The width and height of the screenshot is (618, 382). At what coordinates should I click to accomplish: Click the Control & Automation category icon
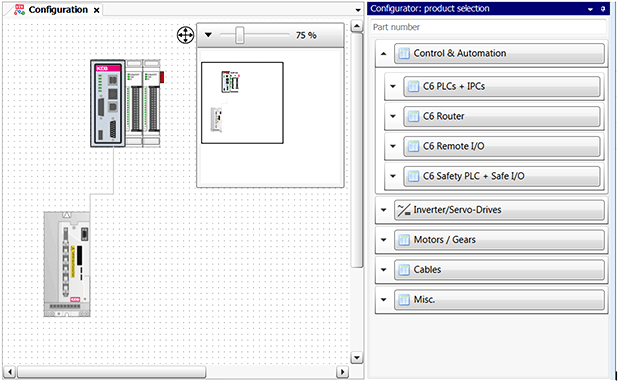pyautogui.click(x=404, y=53)
